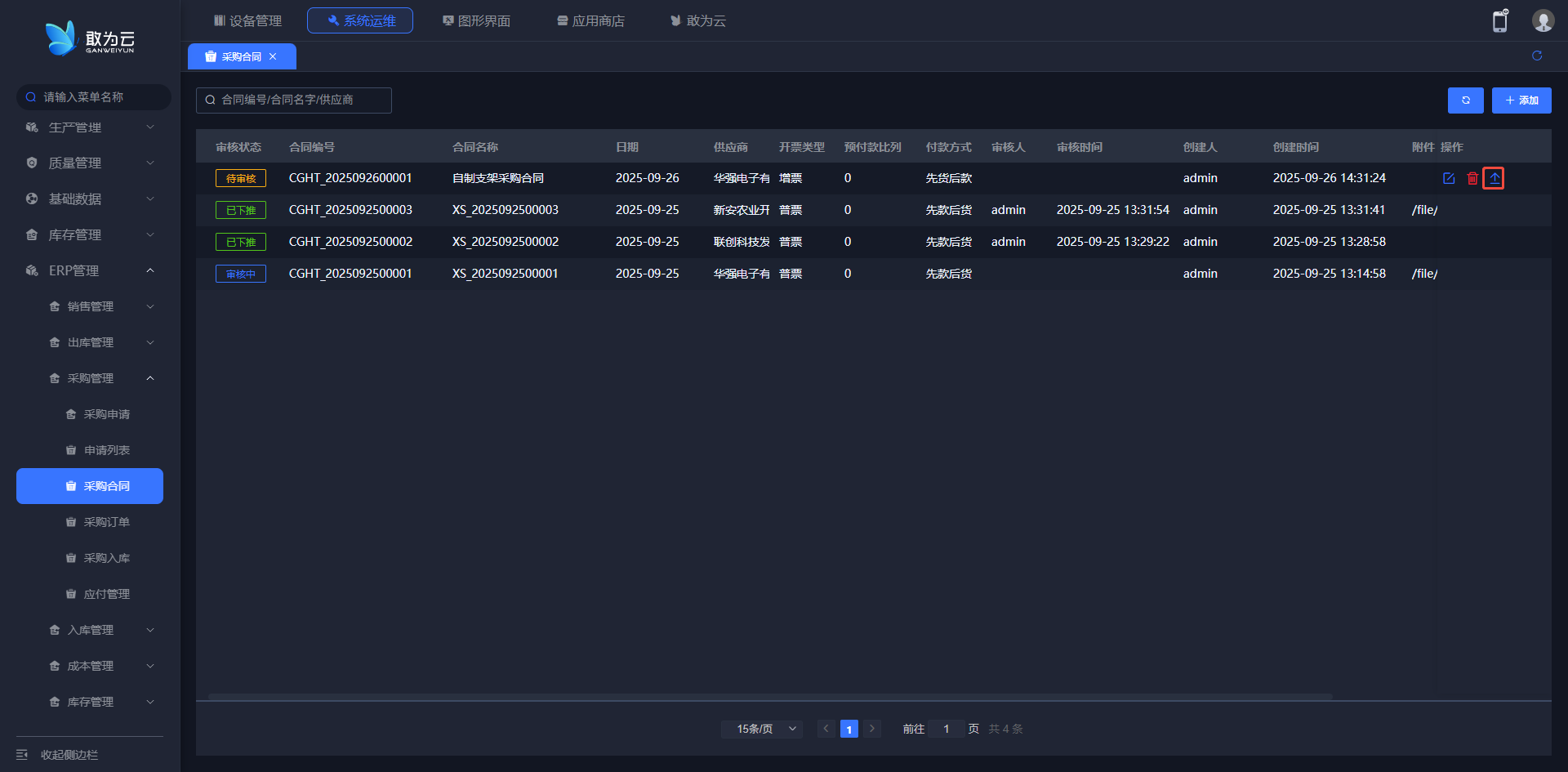Viewport: 1568px width, 772px height.
Task: Click the edit icon for contract CGHT_2025092600001
Action: click(x=1449, y=178)
